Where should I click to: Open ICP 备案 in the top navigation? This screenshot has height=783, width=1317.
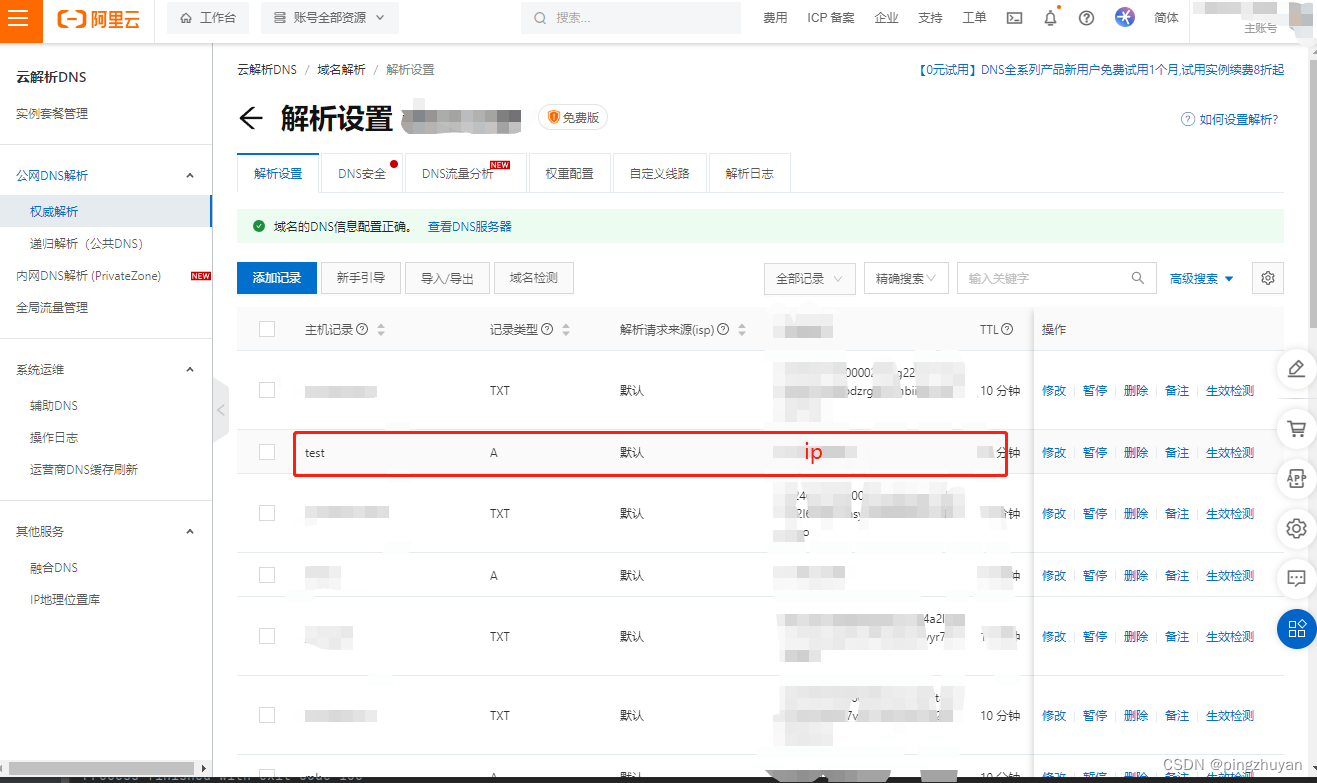coord(831,18)
